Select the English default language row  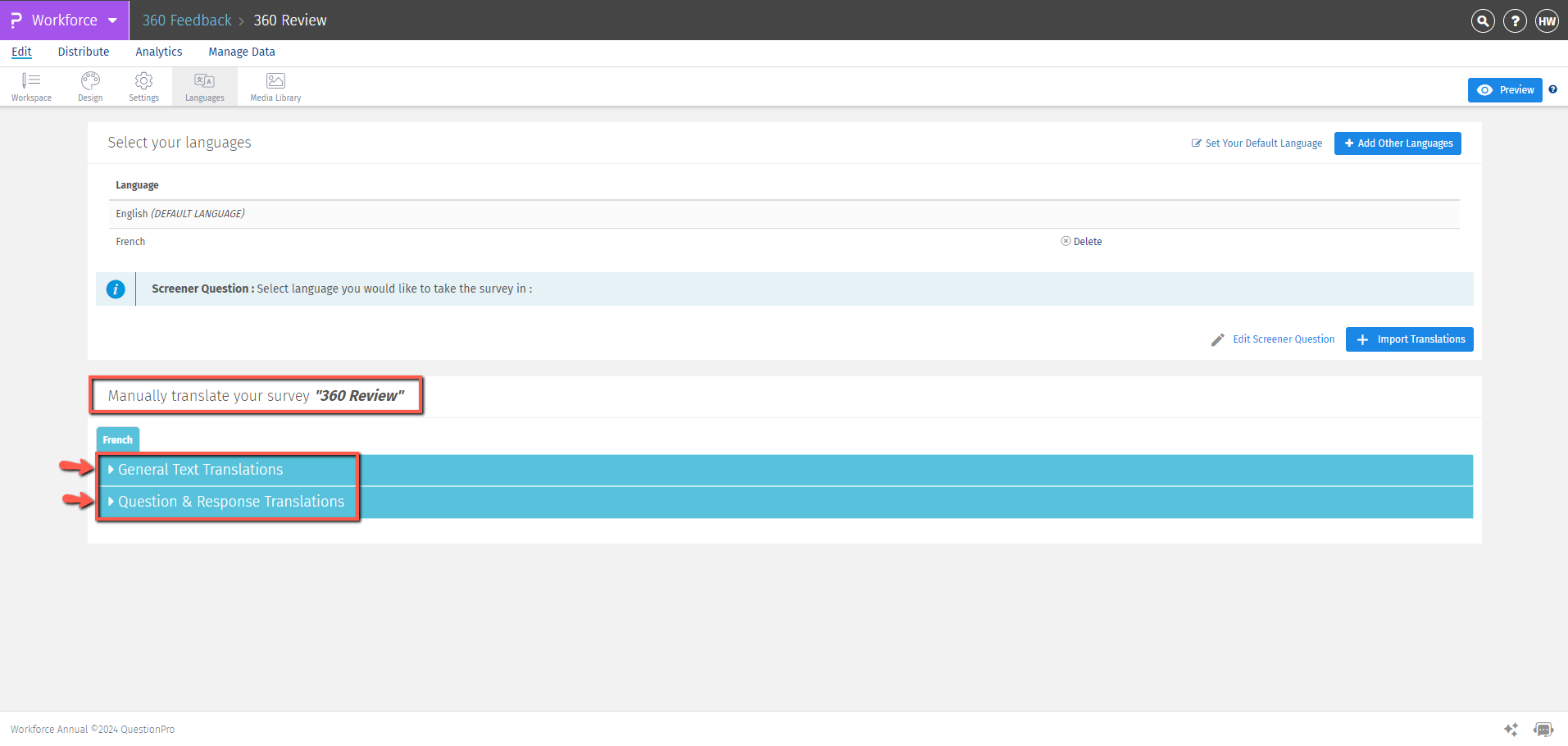[784, 214]
